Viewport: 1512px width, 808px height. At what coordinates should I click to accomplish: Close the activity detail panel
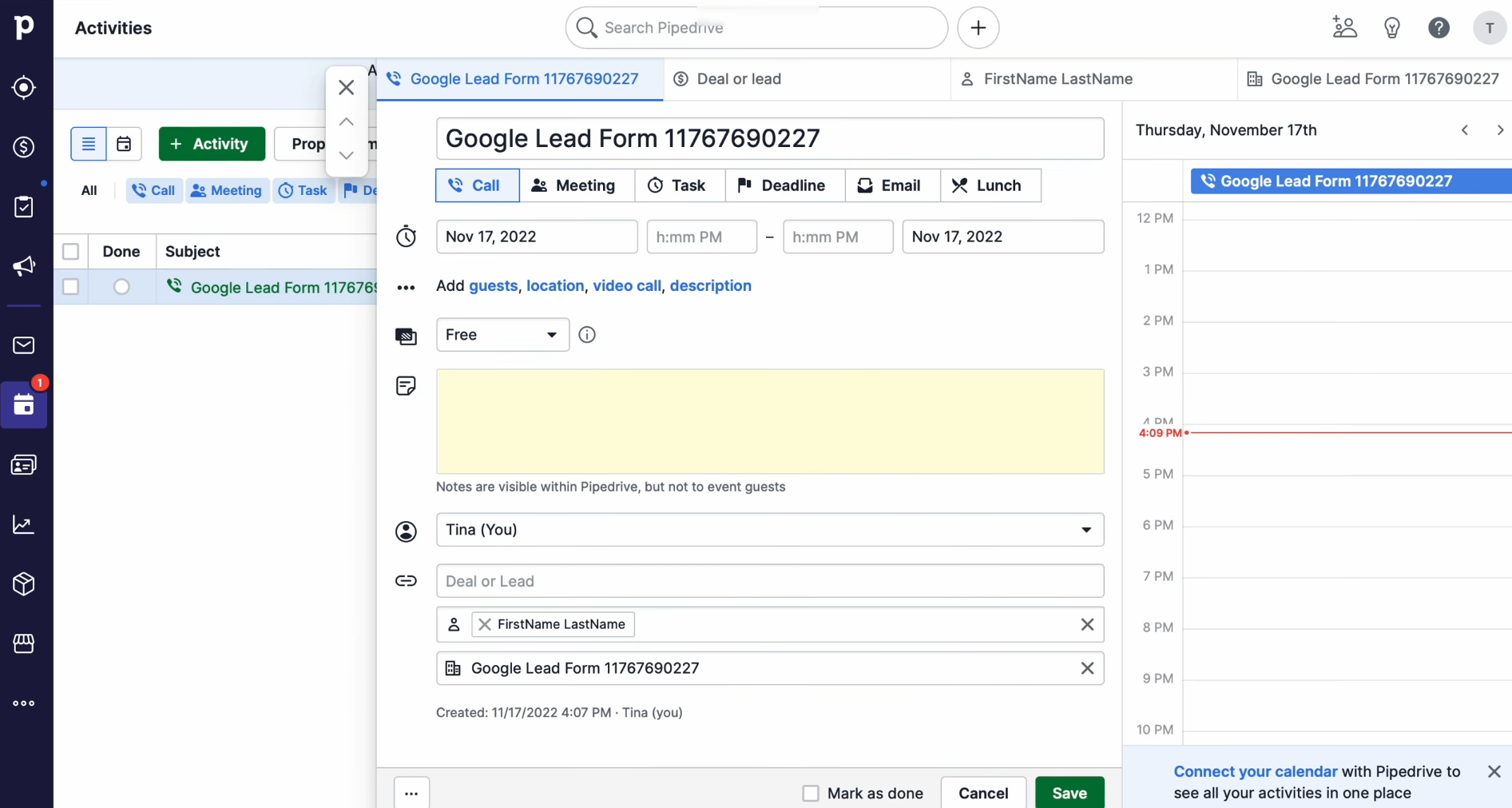[346, 87]
